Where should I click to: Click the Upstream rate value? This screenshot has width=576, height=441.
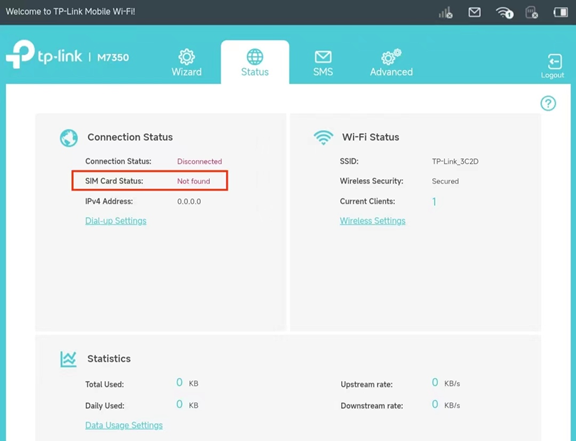click(446, 383)
